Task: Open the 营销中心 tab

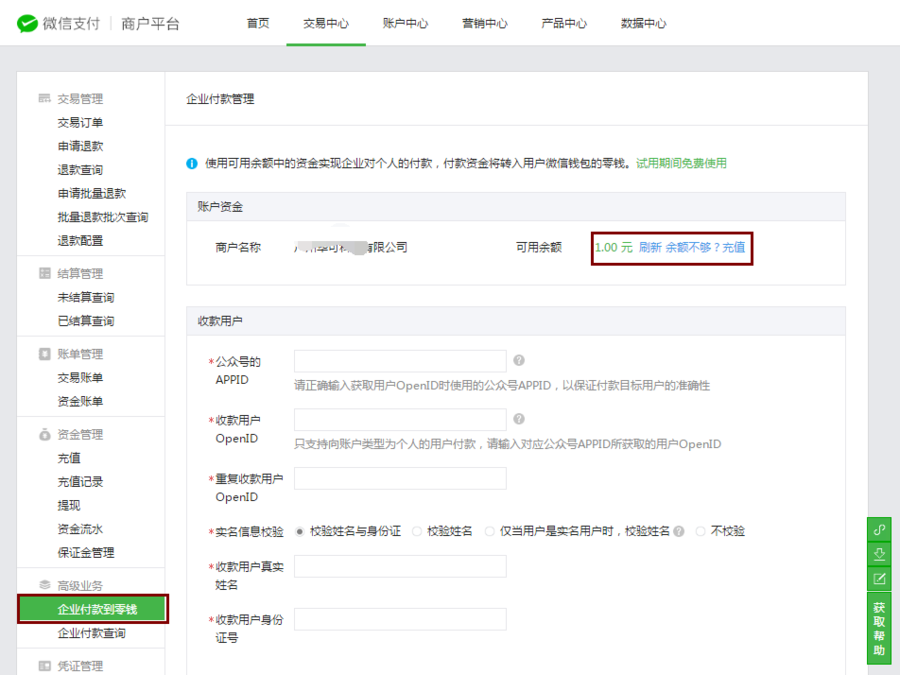Action: [485, 24]
